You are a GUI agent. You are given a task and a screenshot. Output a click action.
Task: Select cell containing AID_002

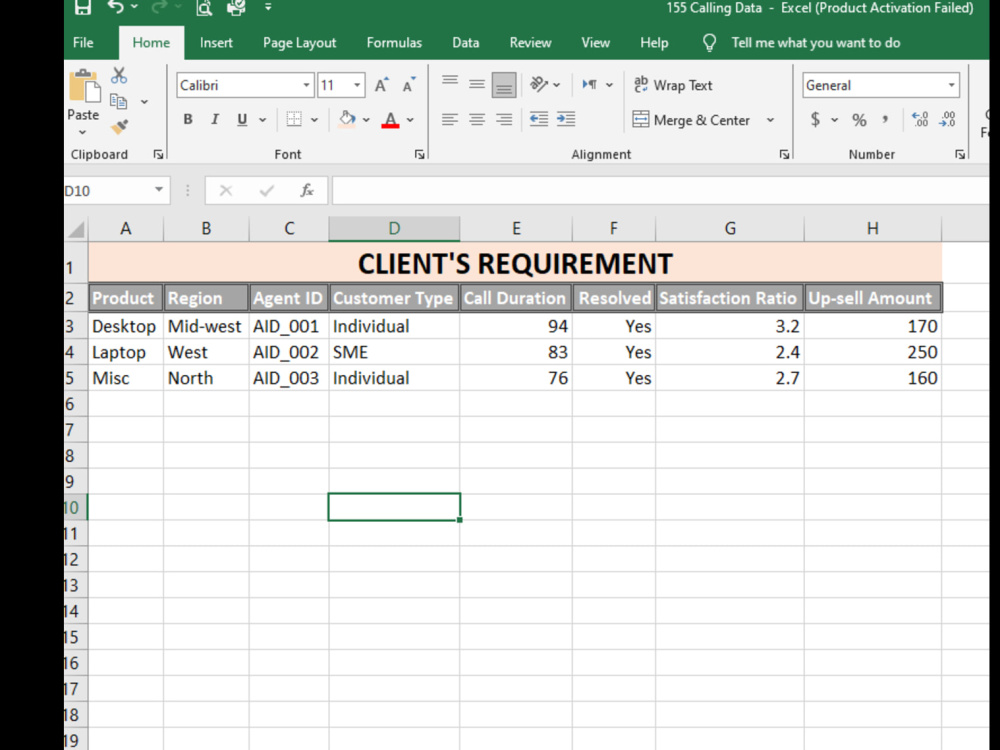[289, 352]
